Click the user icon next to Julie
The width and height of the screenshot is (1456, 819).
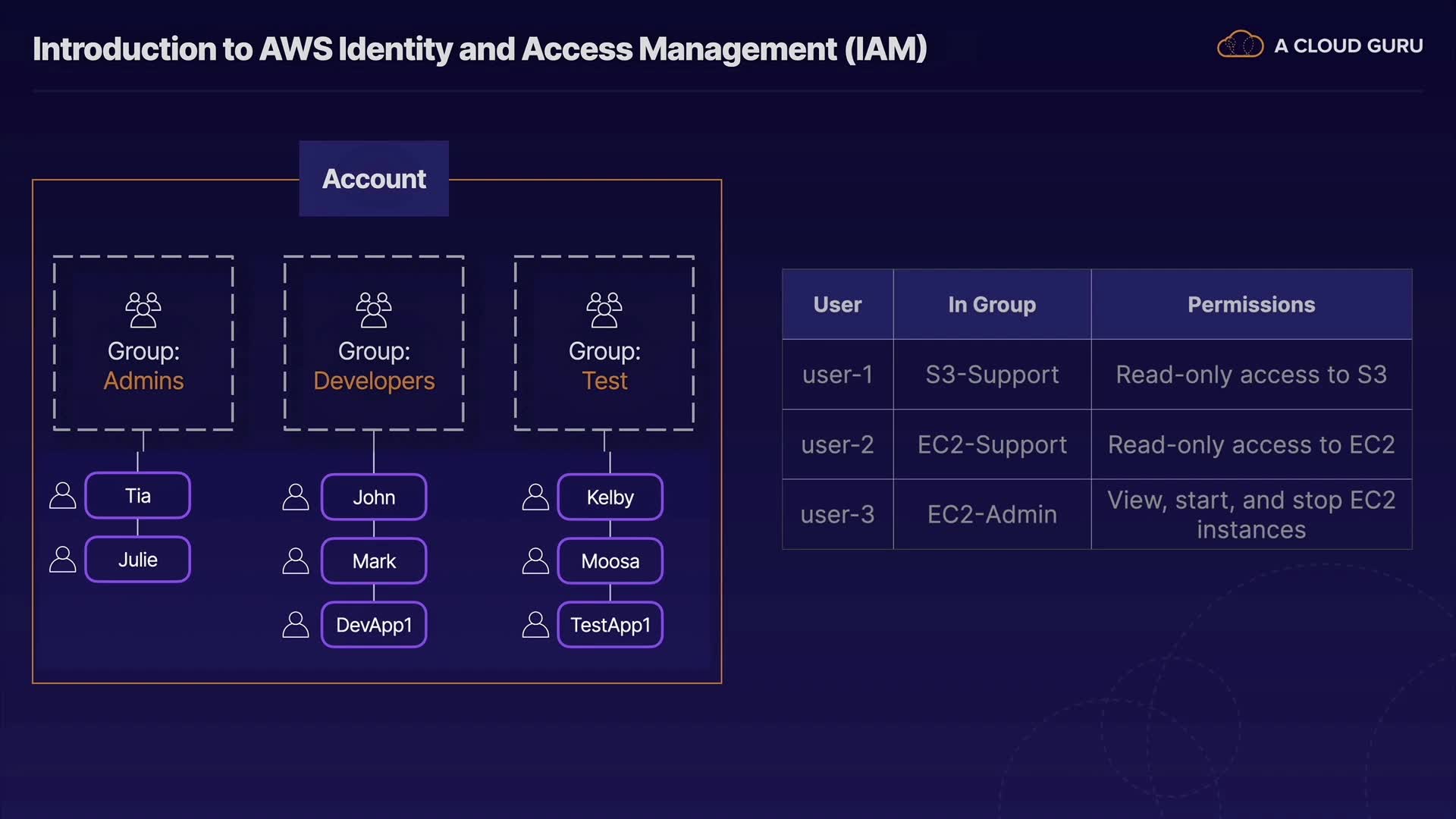click(x=63, y=560)
